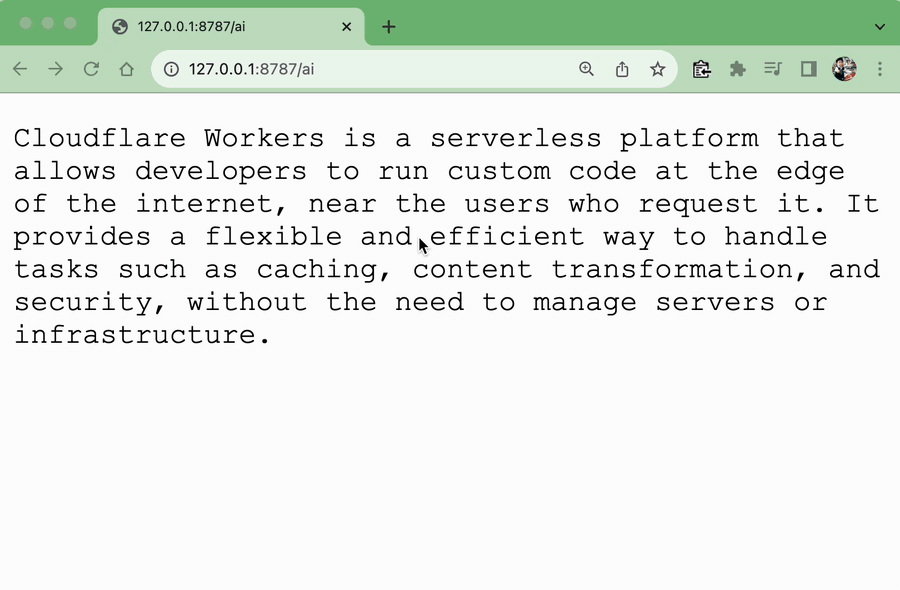The image size is (900, 590).
Task: Click the words "serverless platform"
Action: [594, 139]
